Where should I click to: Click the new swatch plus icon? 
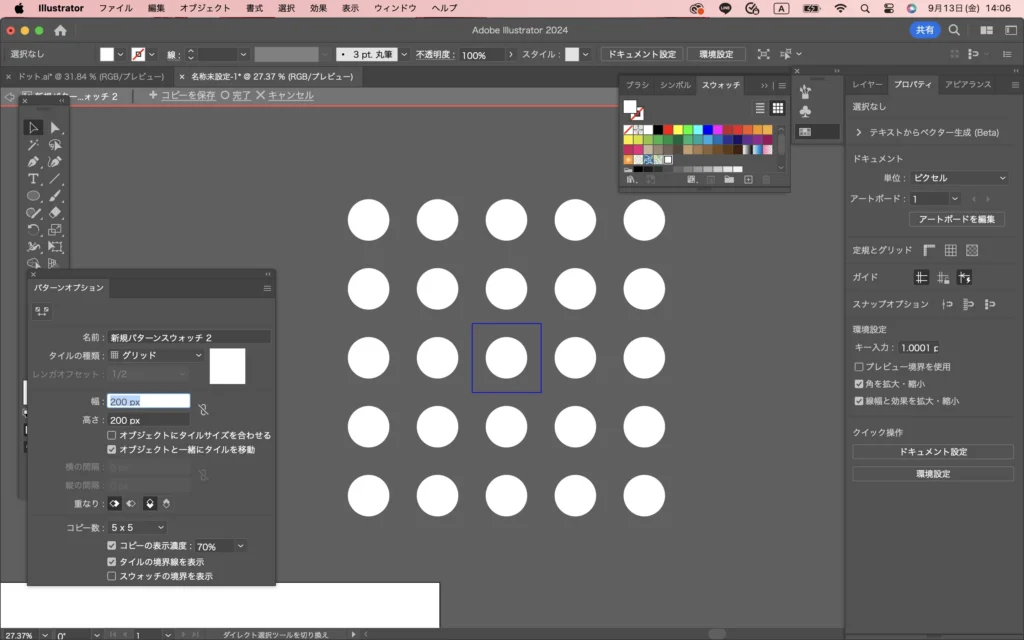(748, 180)
